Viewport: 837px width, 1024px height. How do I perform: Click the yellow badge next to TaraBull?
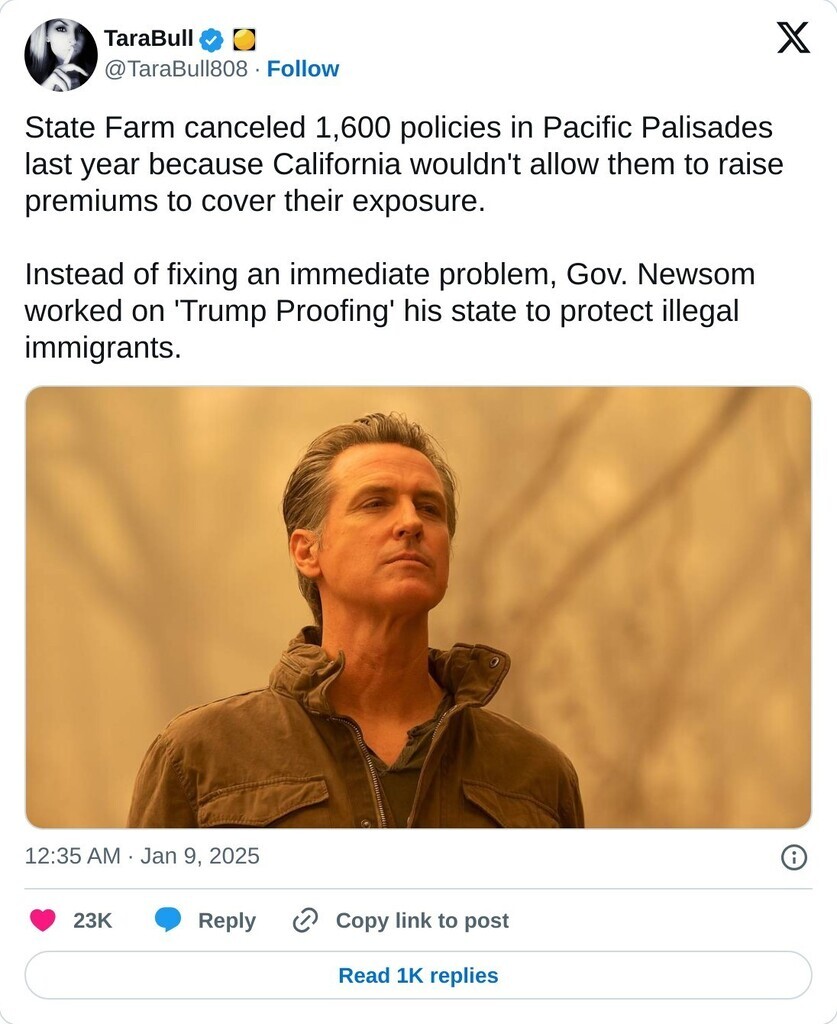point(244,40)
